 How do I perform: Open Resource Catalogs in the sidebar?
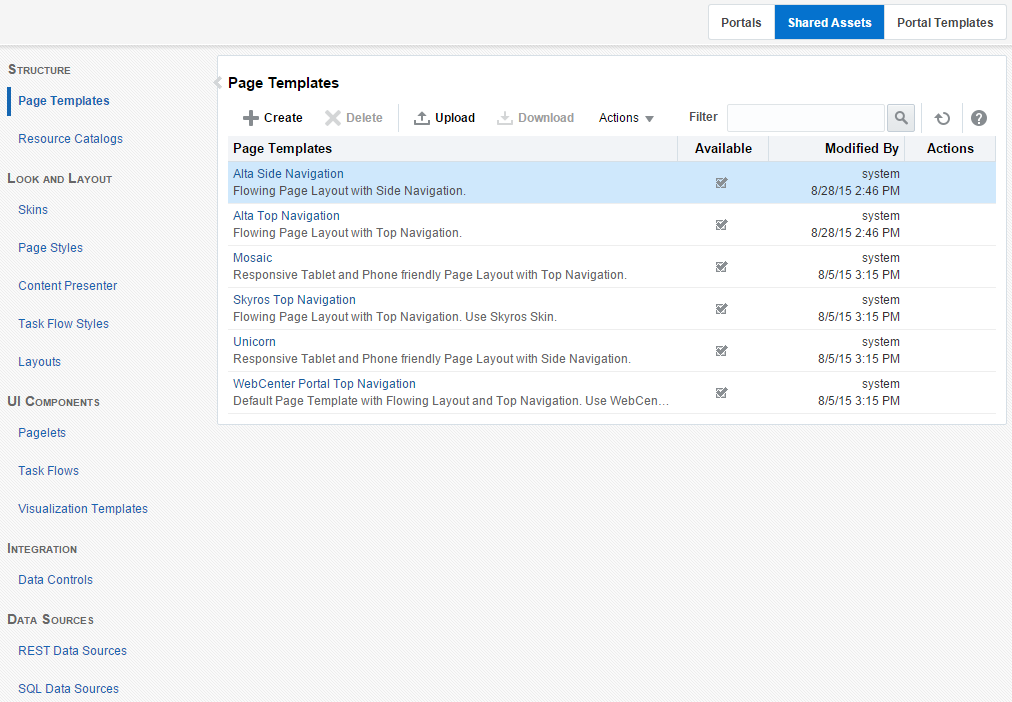tap(70, 139)
